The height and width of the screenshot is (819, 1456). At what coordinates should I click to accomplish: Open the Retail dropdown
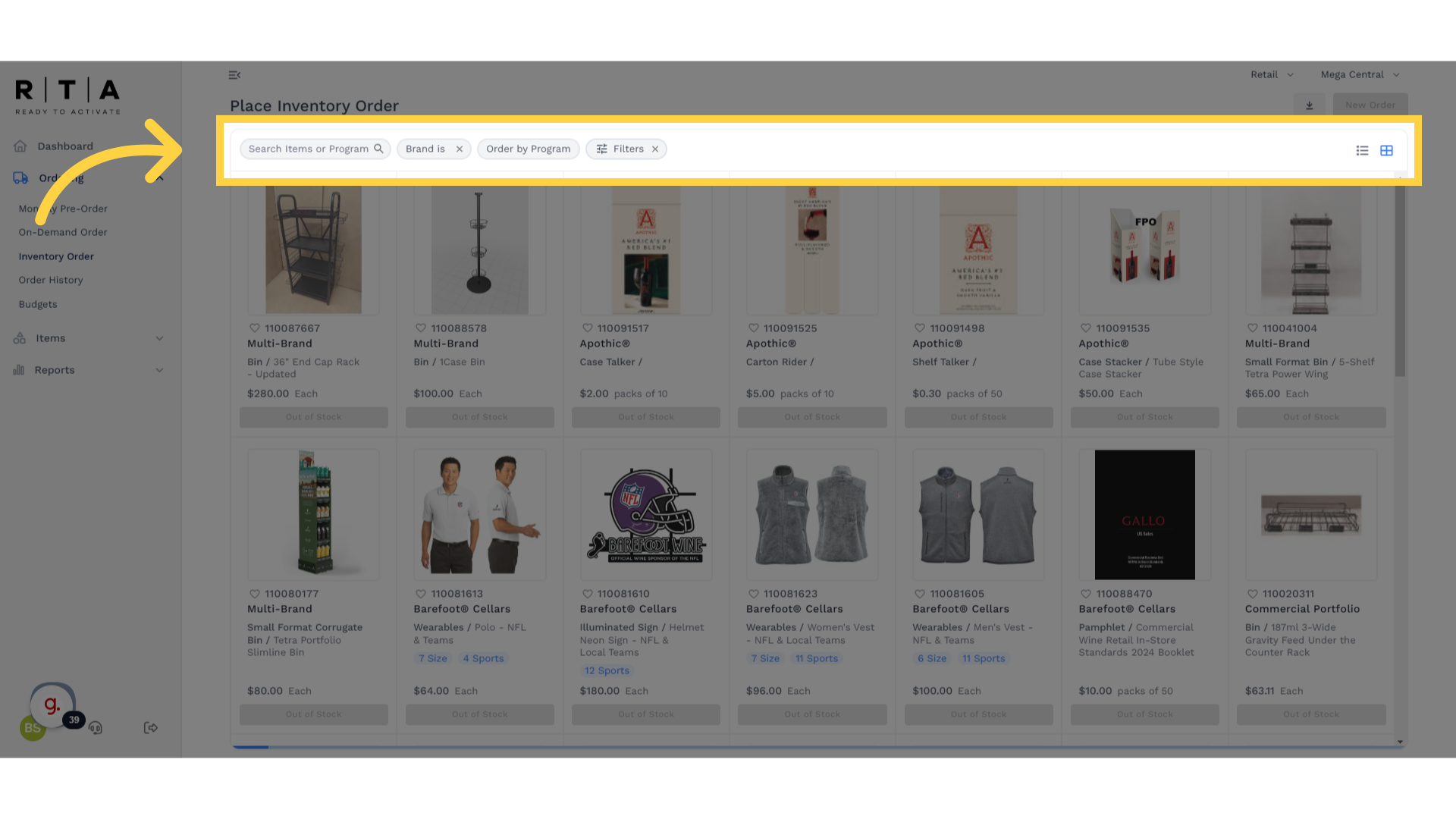pyautogui.click(x=1272, y=75)
